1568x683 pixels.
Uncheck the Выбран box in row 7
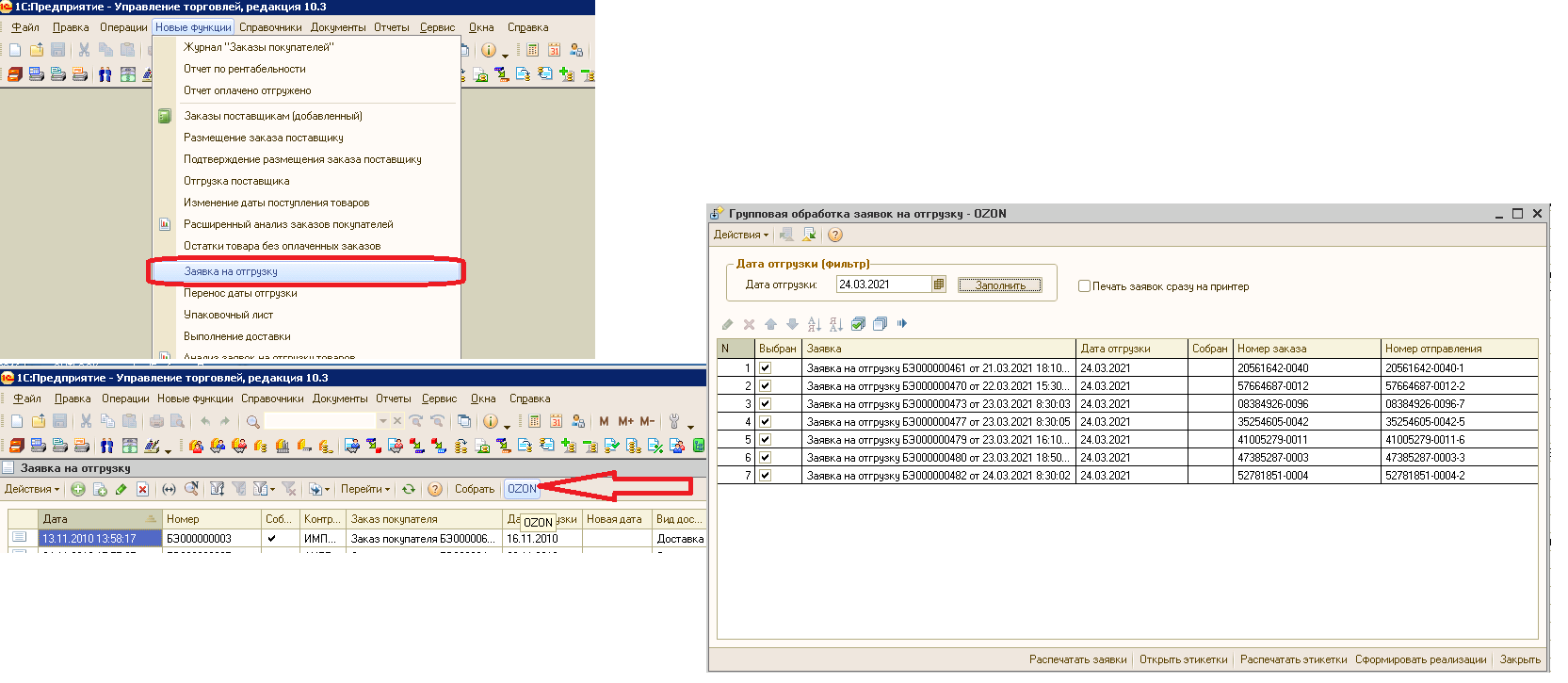[x=766, y=476]
